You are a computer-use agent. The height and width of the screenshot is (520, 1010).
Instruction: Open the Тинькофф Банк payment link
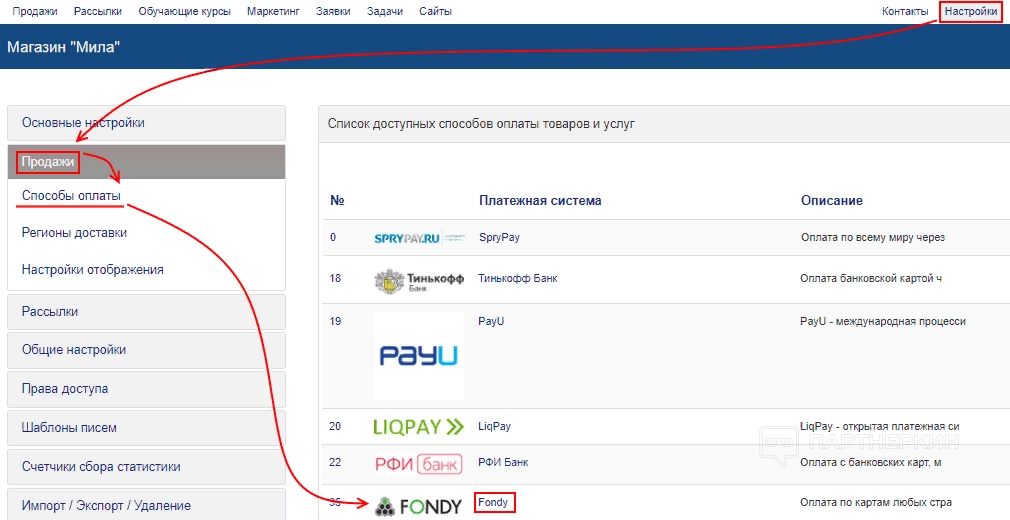[518, 278]
